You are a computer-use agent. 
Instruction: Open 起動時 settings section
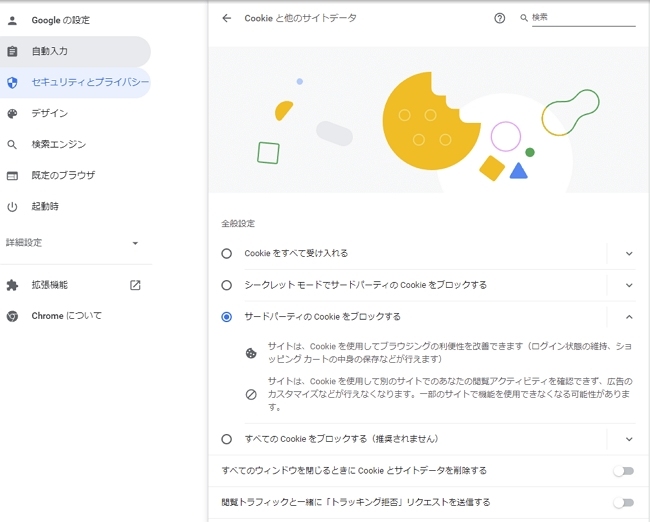coord(75,206)
